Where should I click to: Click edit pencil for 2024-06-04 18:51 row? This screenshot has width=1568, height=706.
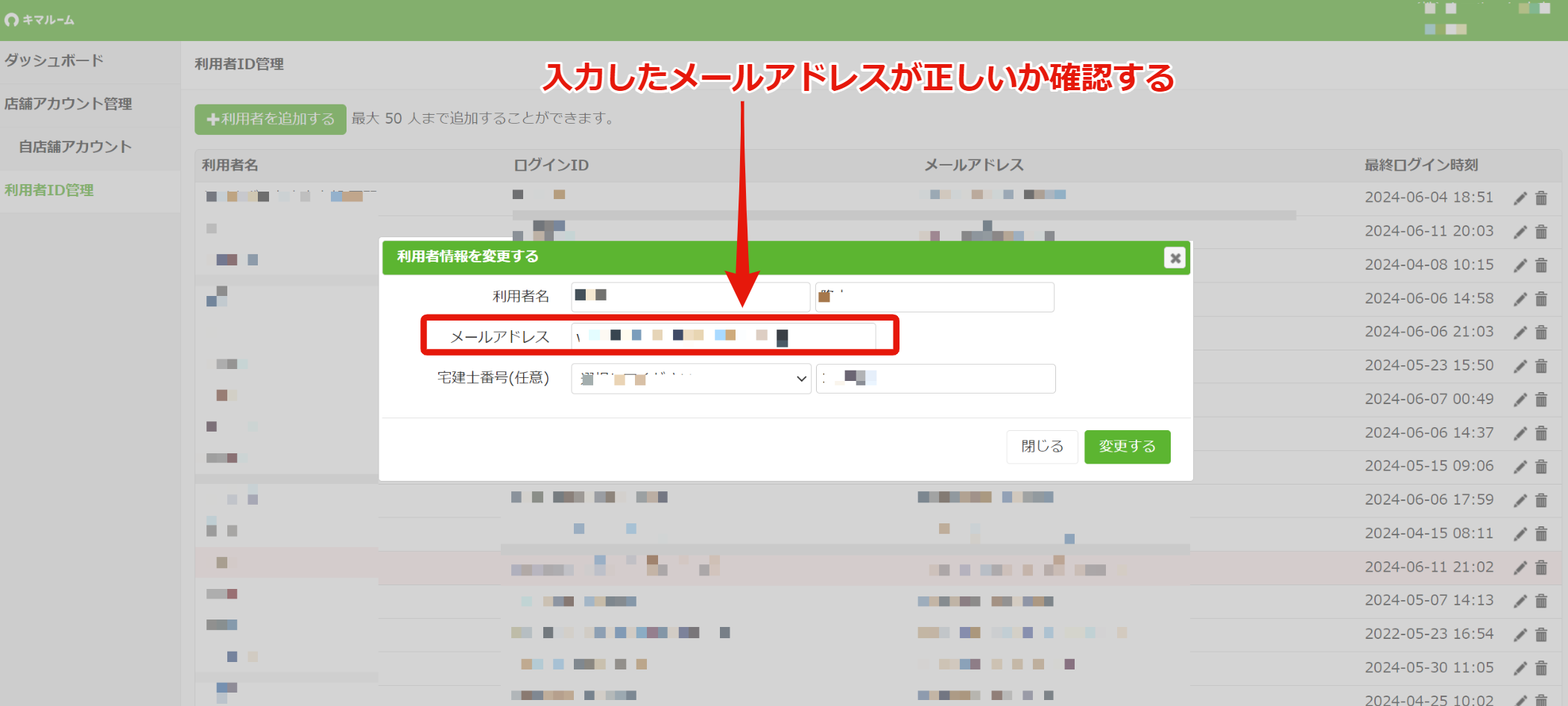click(1520, 198)
